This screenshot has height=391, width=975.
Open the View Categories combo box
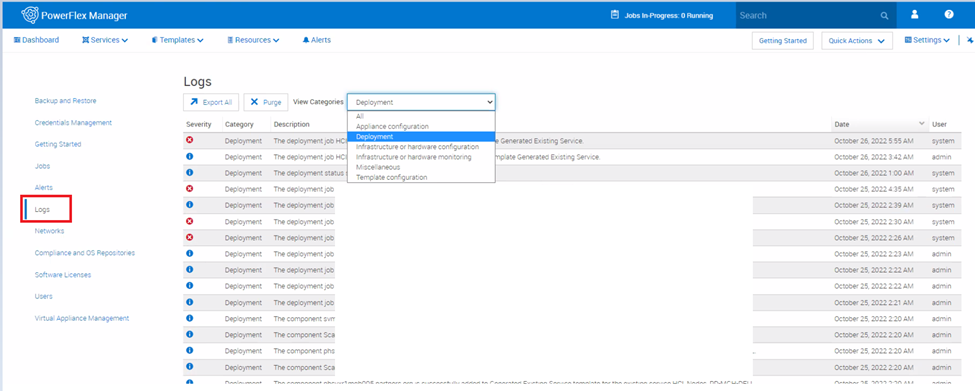coord(421,102)
